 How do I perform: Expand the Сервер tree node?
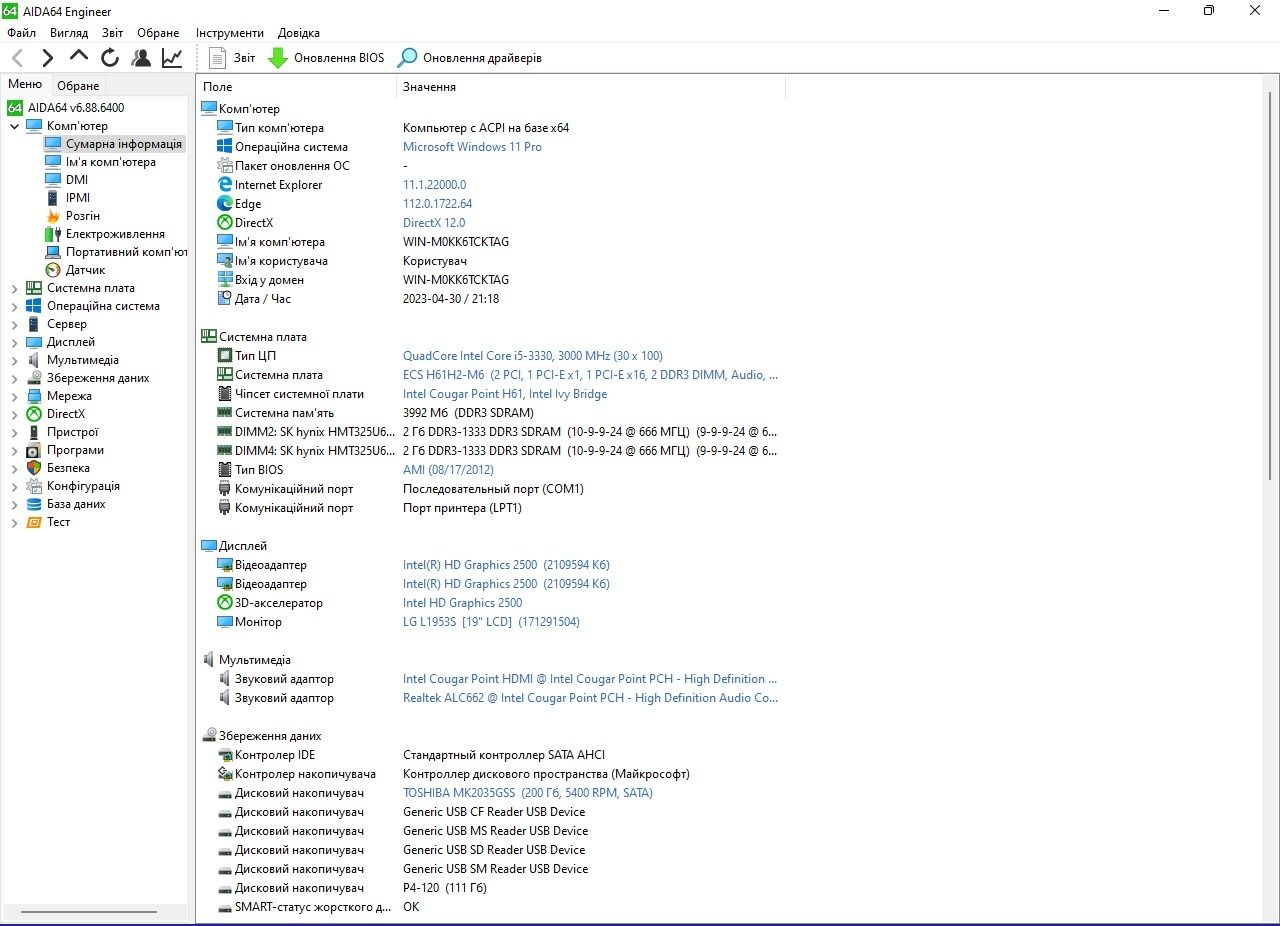(14, 324)
